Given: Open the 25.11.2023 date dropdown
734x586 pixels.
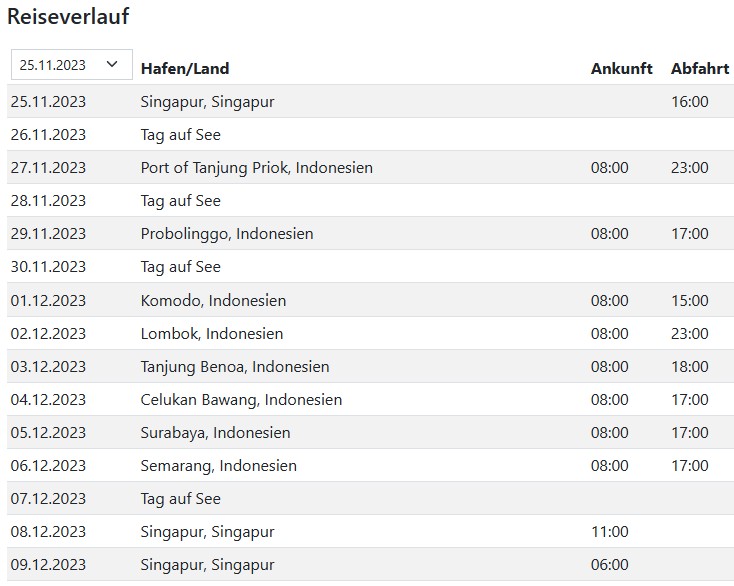Looking at the screenshot, I should 72,65.
